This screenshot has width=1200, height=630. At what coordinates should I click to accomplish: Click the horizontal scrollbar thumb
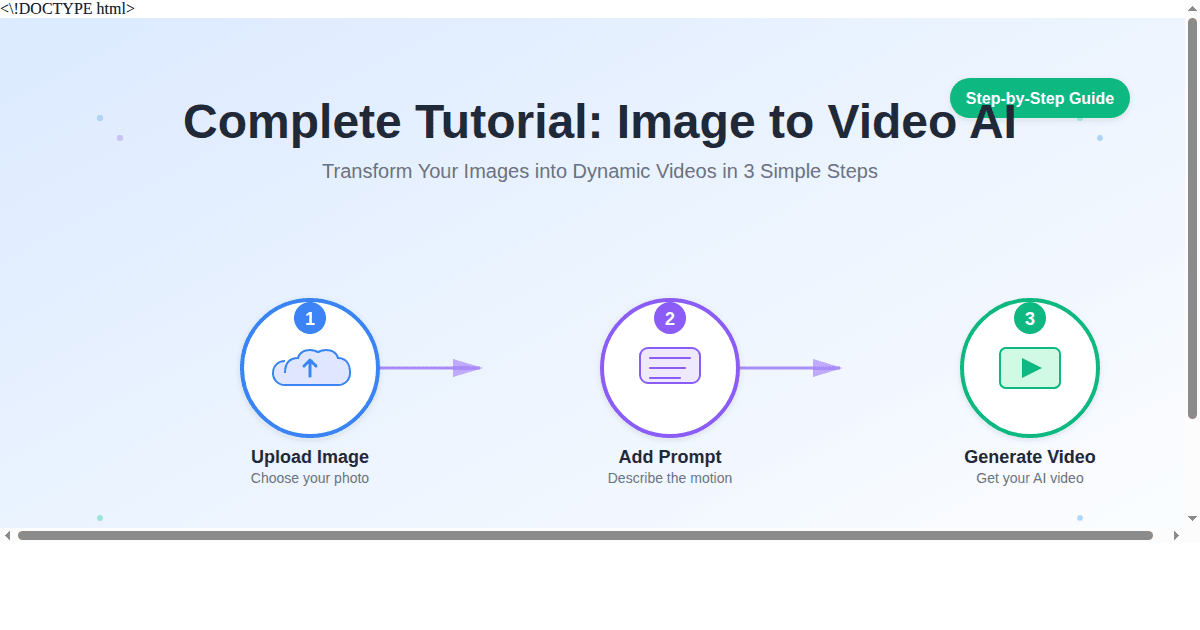(585, 535)
